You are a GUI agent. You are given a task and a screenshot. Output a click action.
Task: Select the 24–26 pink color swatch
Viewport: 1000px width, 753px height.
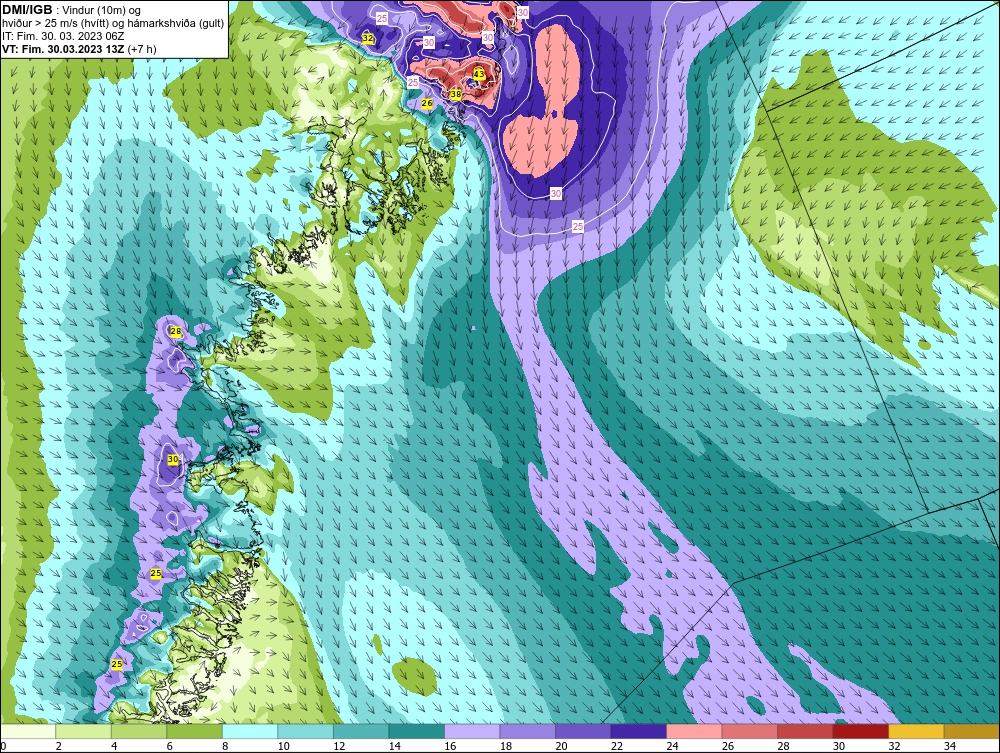pyautogui.click(x=694, y=731)
